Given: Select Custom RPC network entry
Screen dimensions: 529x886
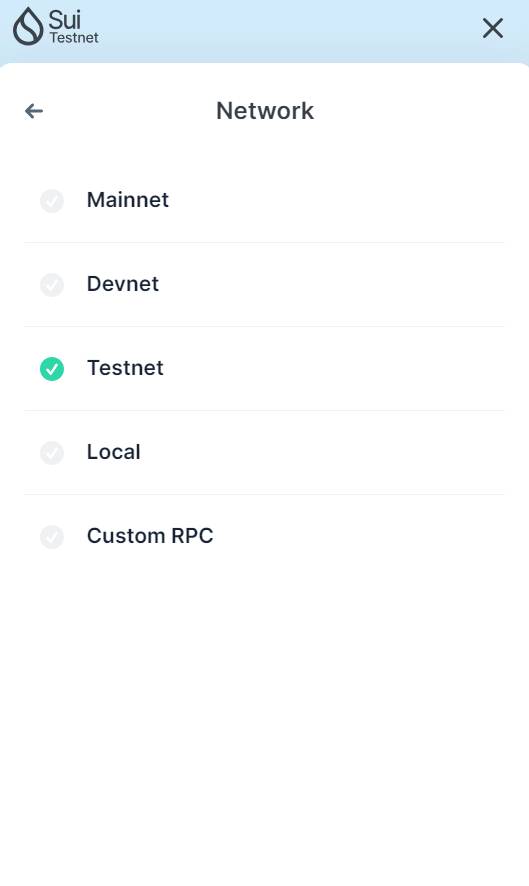Looking at the screenshot, I should click(x=264, y=537).
